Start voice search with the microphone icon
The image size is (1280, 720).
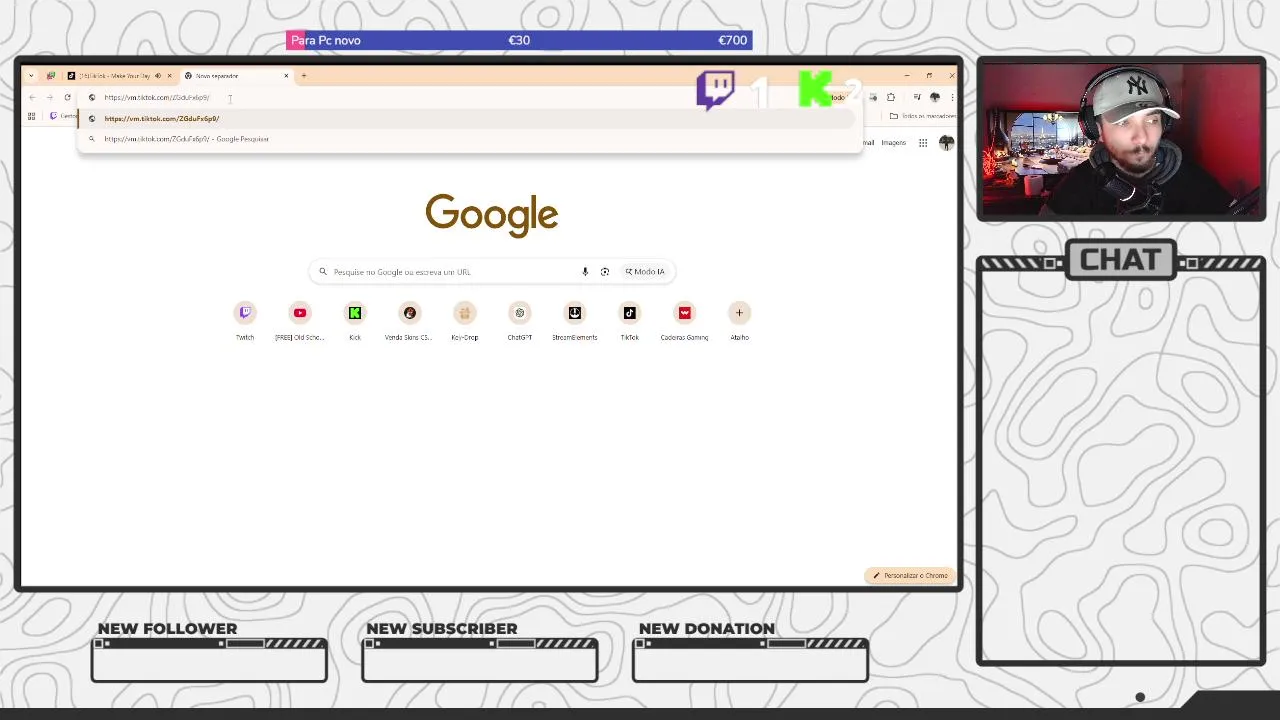point(585,272)
